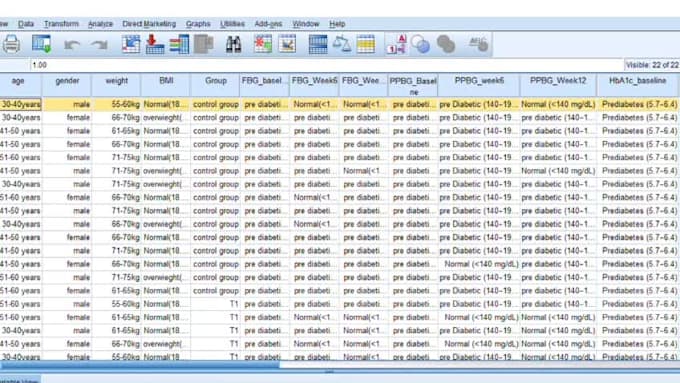Click the Undo arrow icon
The image size is (680, 383).
click(x=72, y=45)
